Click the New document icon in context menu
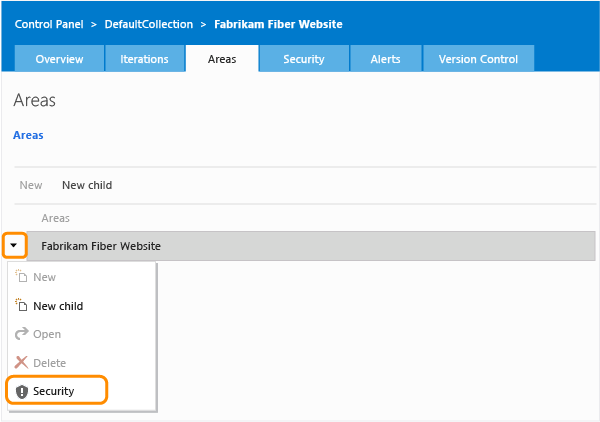Screen dimensions: 600x422 click(x=21, y=276)
